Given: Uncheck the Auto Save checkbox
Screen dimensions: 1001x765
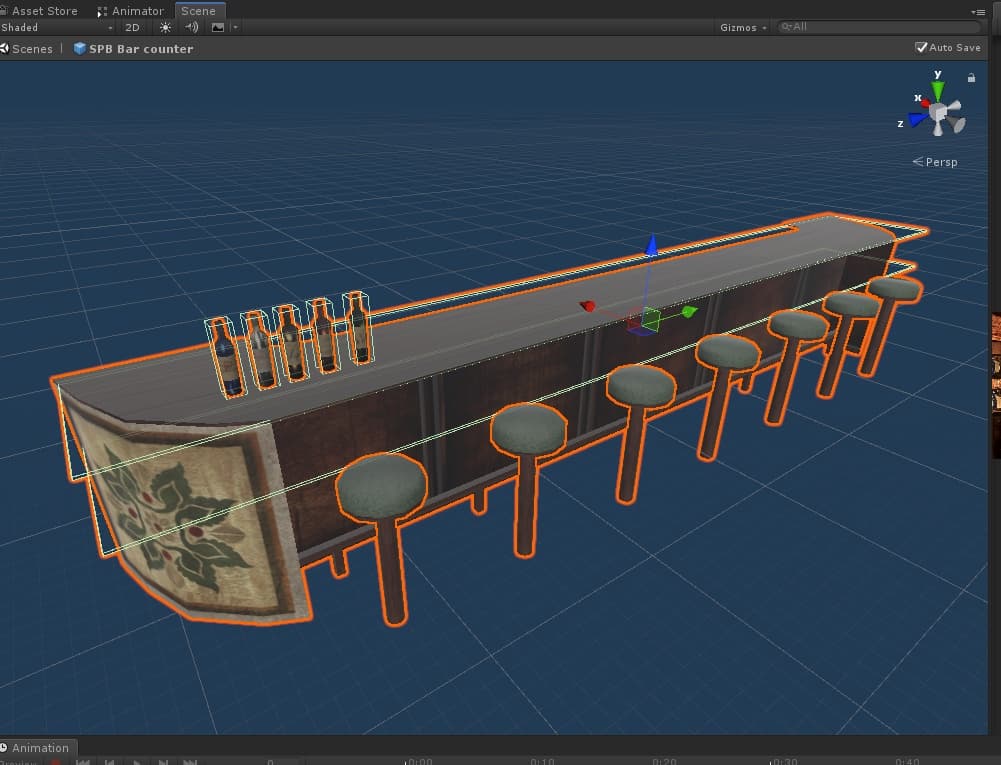Looking at the screenshot, I should (x=921, y=47).
